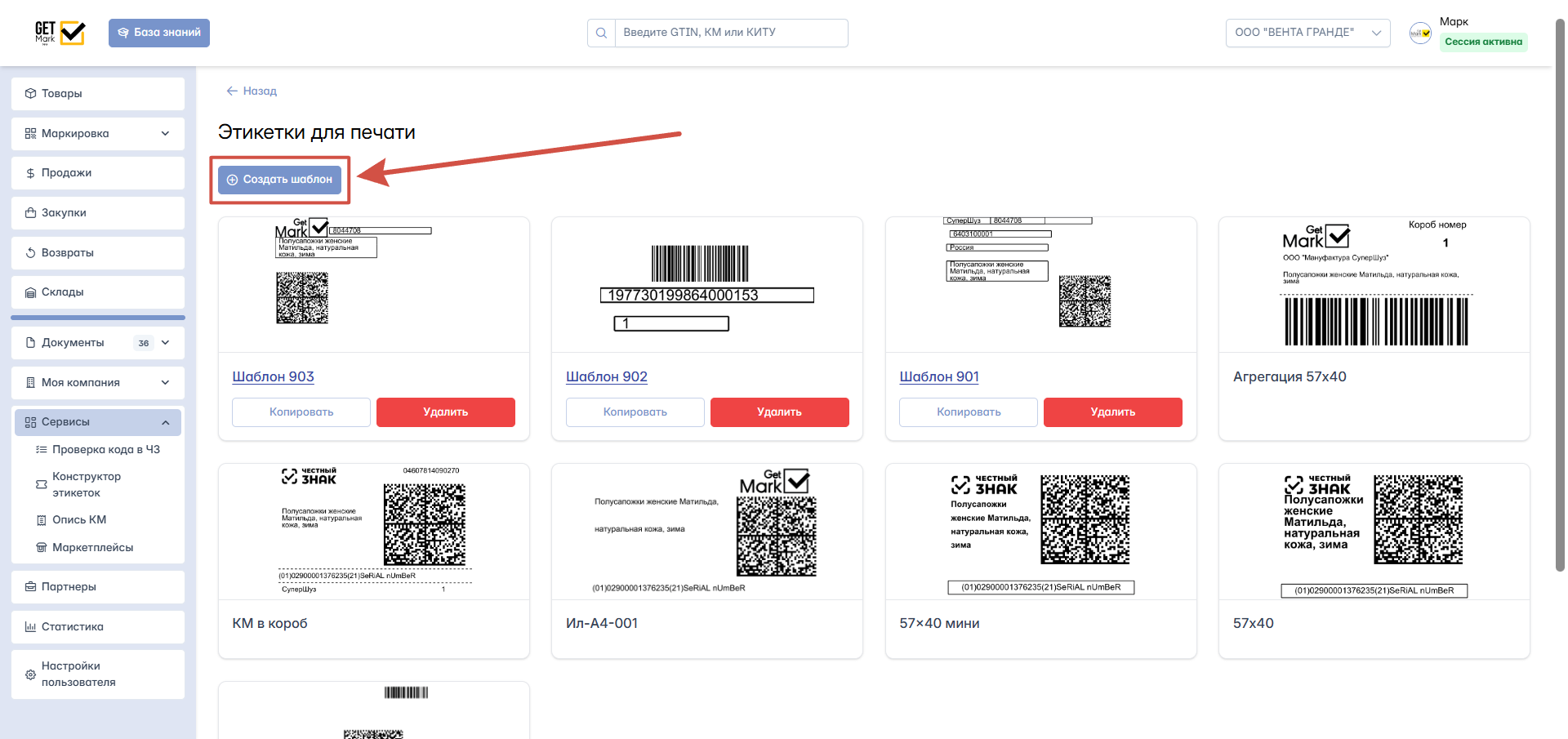This screenshot has height=739, width=1568.
Task: Open Продажи with dollar icon
Action: (x=98, y=173)
